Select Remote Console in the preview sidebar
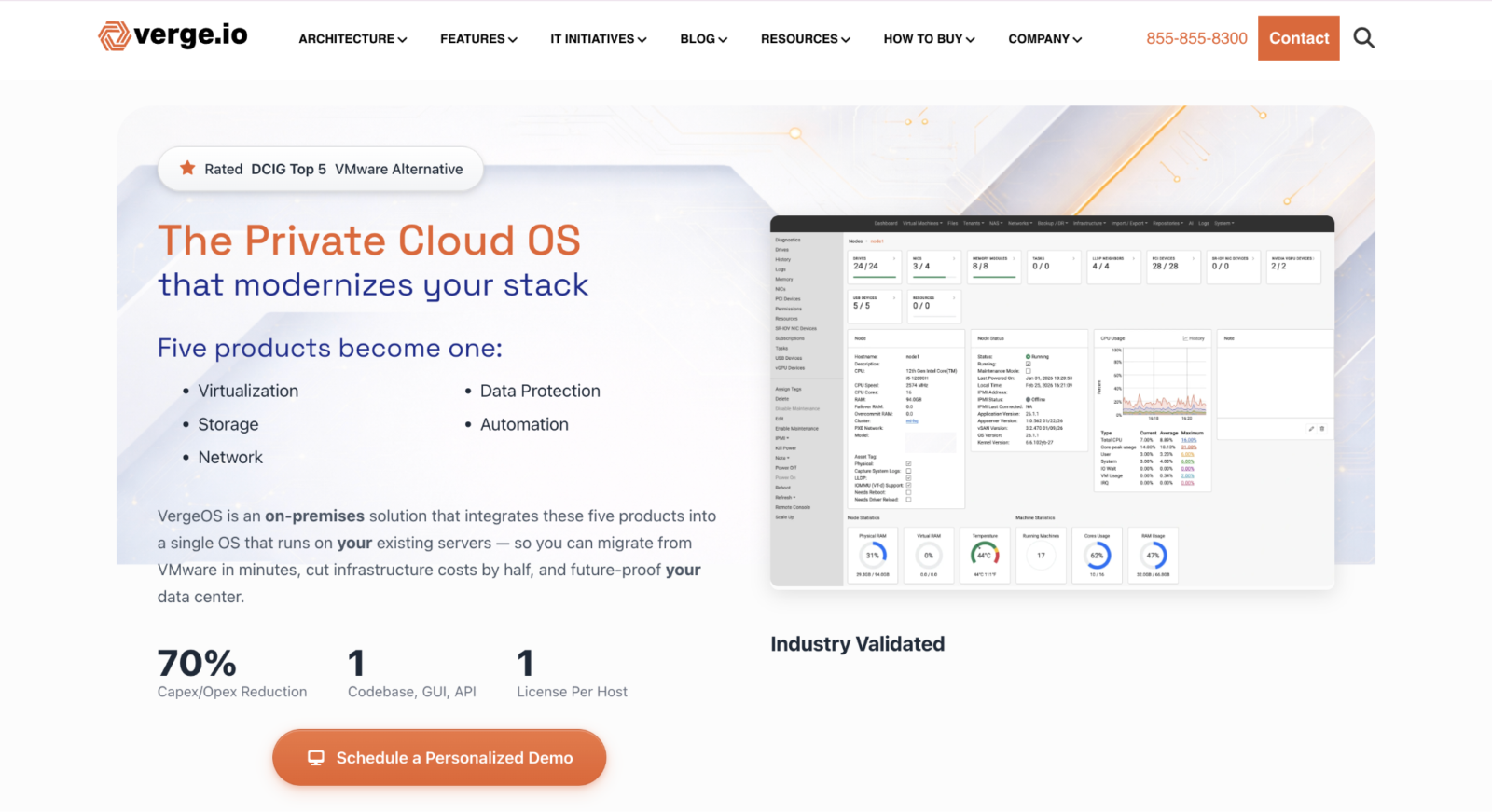 pos(793,507)
